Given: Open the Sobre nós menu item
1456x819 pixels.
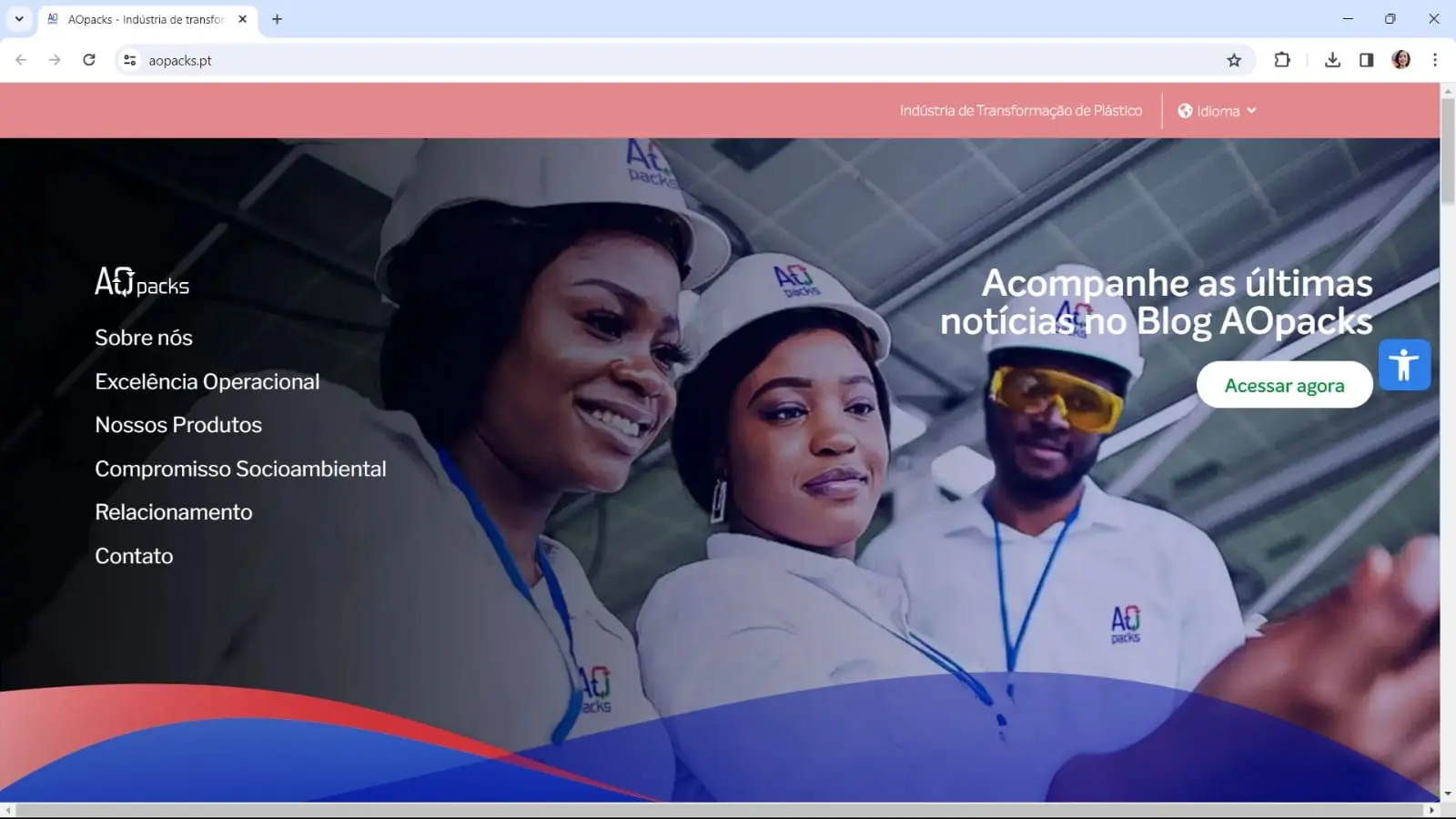Looking at the screenshot, I should point(144,338).
